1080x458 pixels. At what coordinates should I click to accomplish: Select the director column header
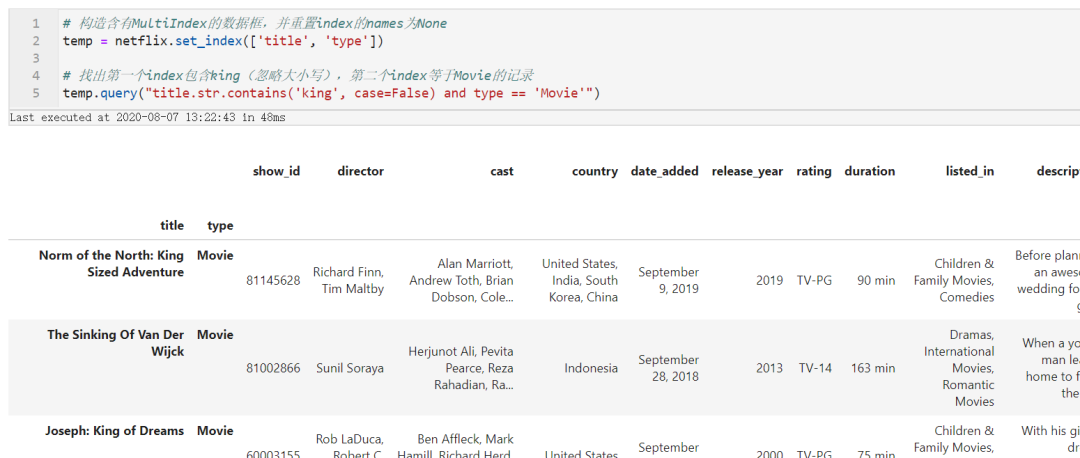tap(360, 171)
